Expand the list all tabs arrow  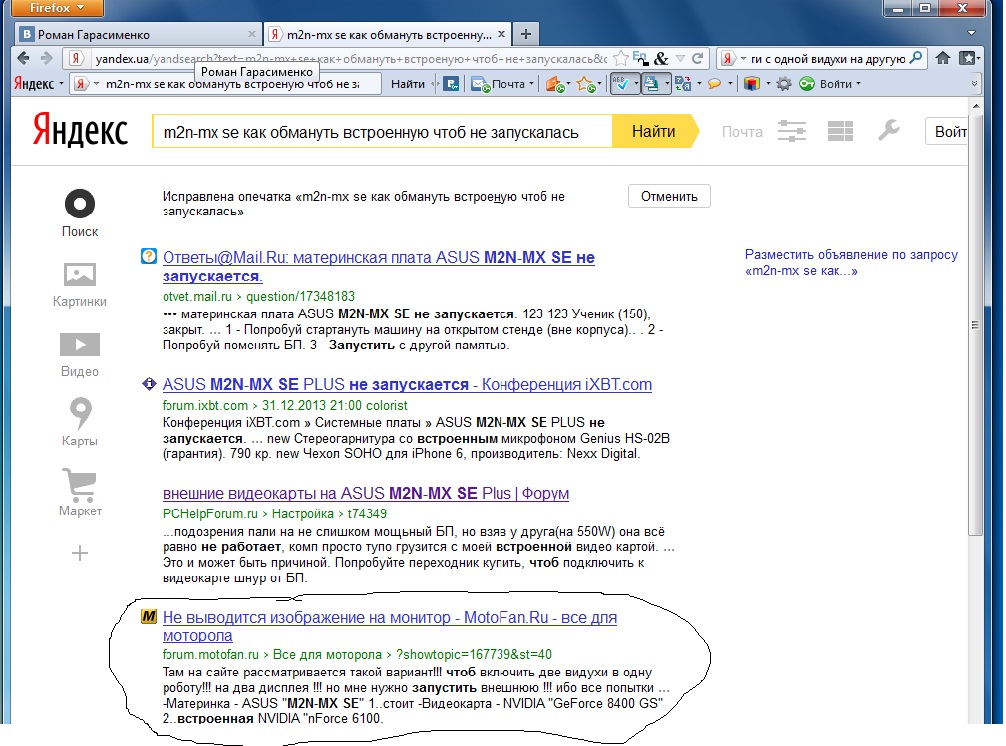click(971, 33)
